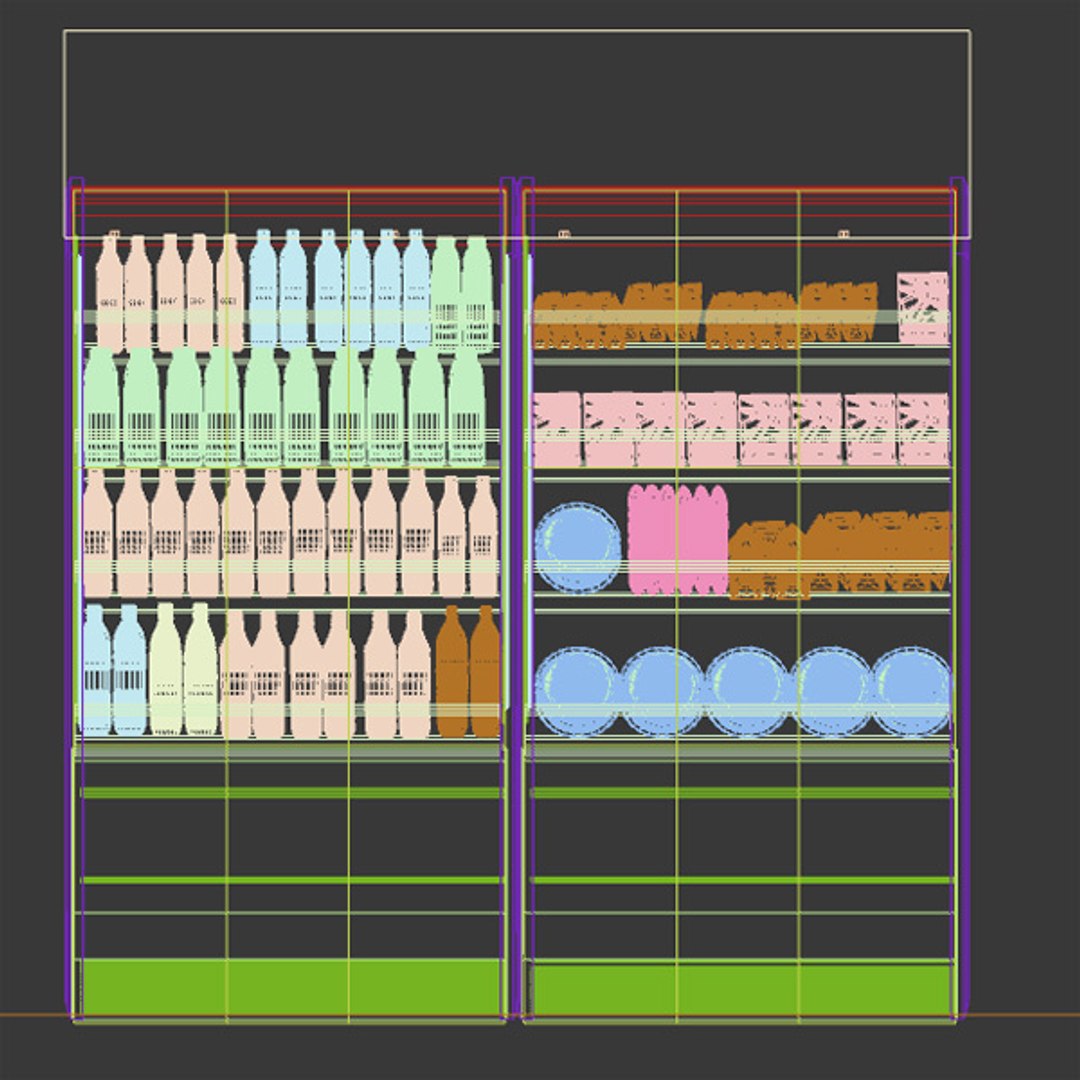Image resolution: width=1080 pixels, height=1080 pixels.
Task: Select the leftmost pink box on right cabinet's second shelf
Action: tap(557, 430)
